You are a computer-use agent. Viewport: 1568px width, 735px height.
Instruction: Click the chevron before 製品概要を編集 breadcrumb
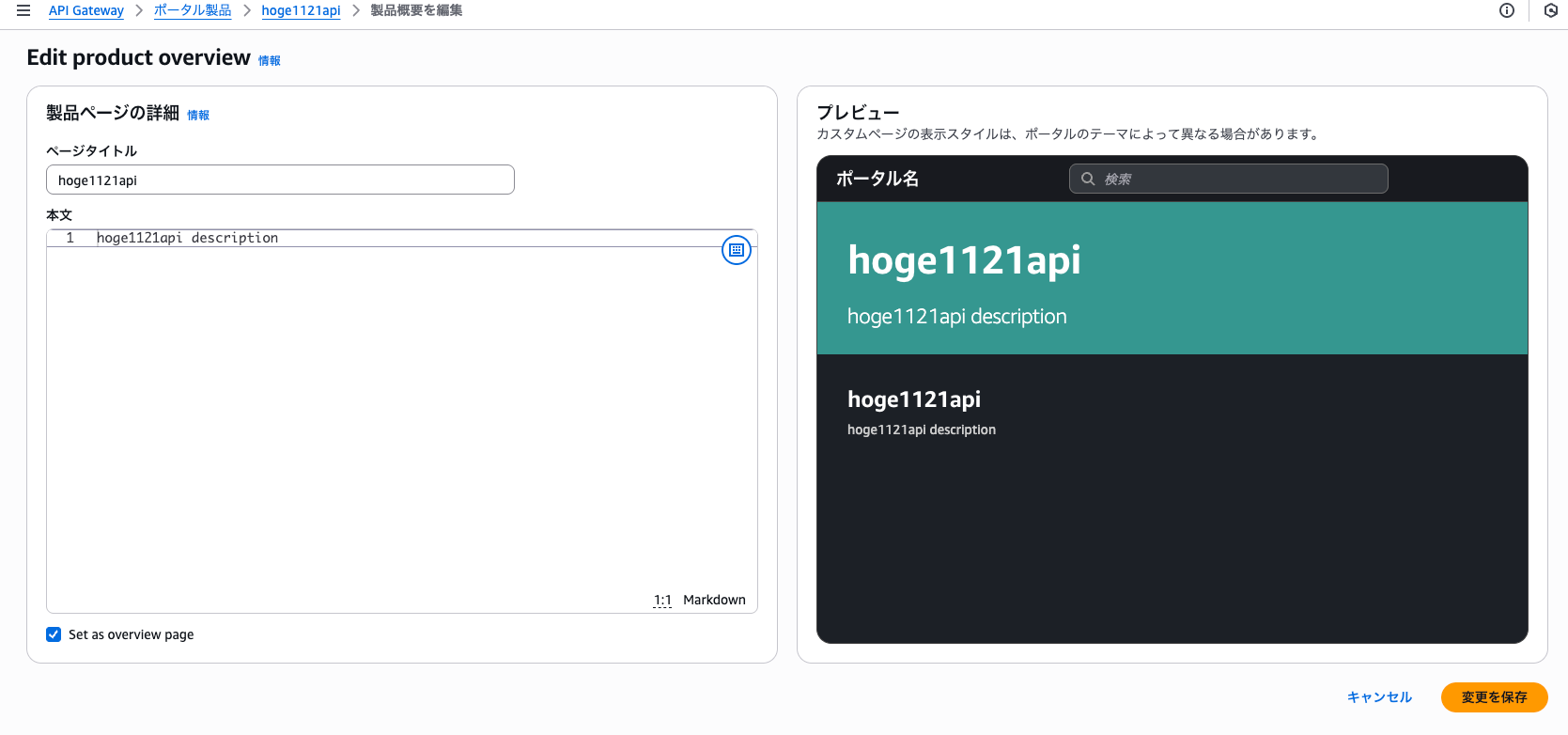[356, 10]
